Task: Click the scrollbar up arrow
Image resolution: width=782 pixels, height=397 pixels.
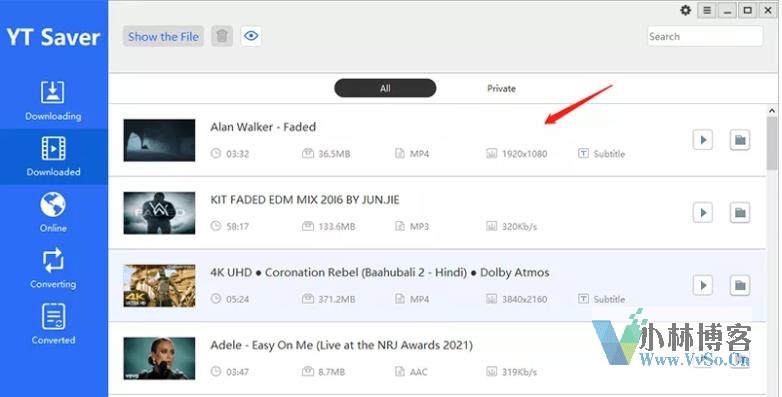Action: coord(772,111)
